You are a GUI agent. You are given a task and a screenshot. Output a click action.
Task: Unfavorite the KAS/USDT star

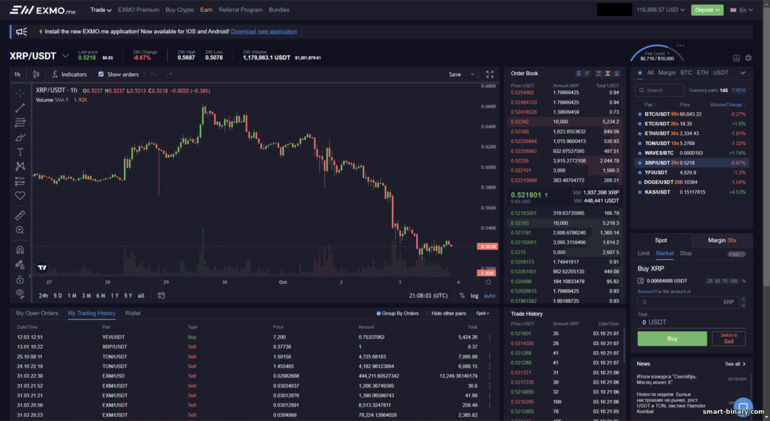[x=639, y=192]
